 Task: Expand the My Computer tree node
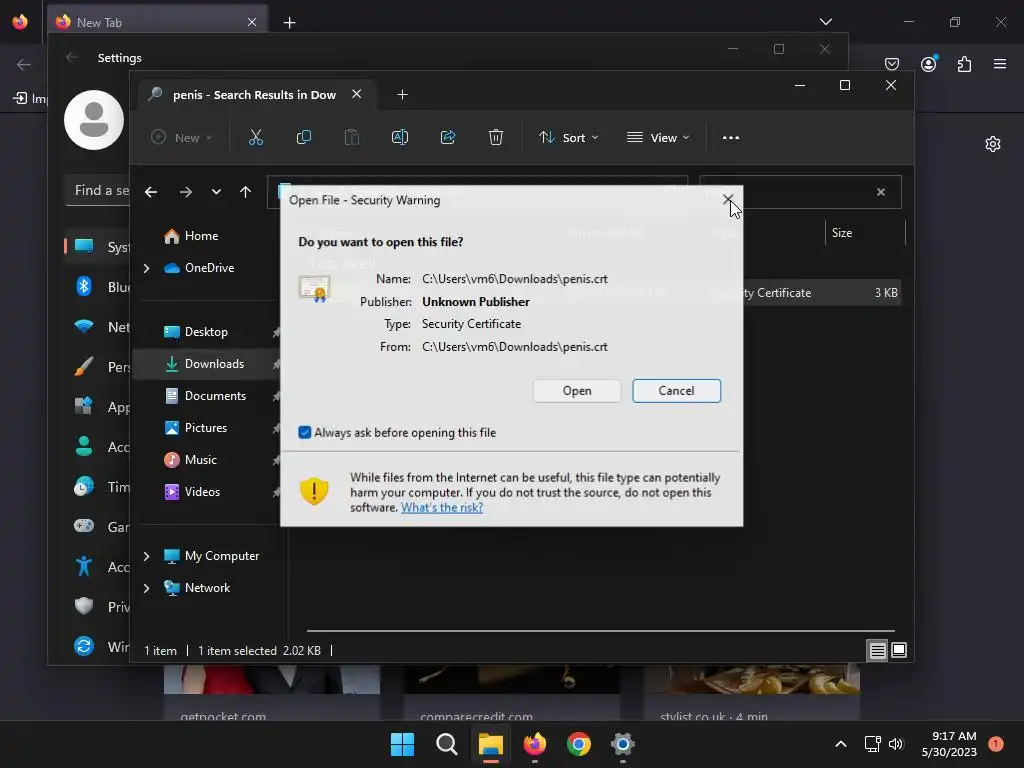click(x=146, y=556)
